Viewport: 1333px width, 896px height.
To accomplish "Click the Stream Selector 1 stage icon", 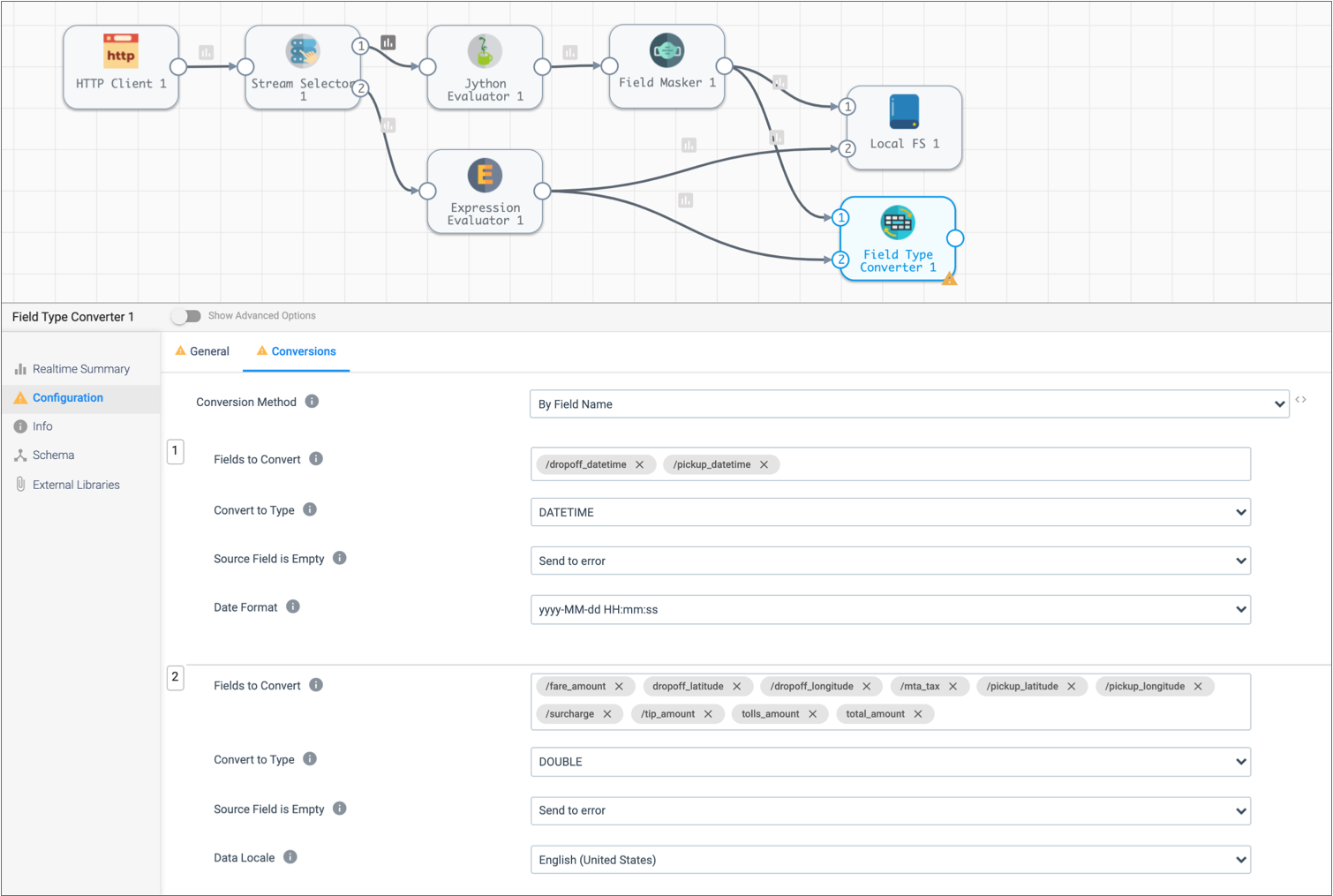I will coord(303,51).
